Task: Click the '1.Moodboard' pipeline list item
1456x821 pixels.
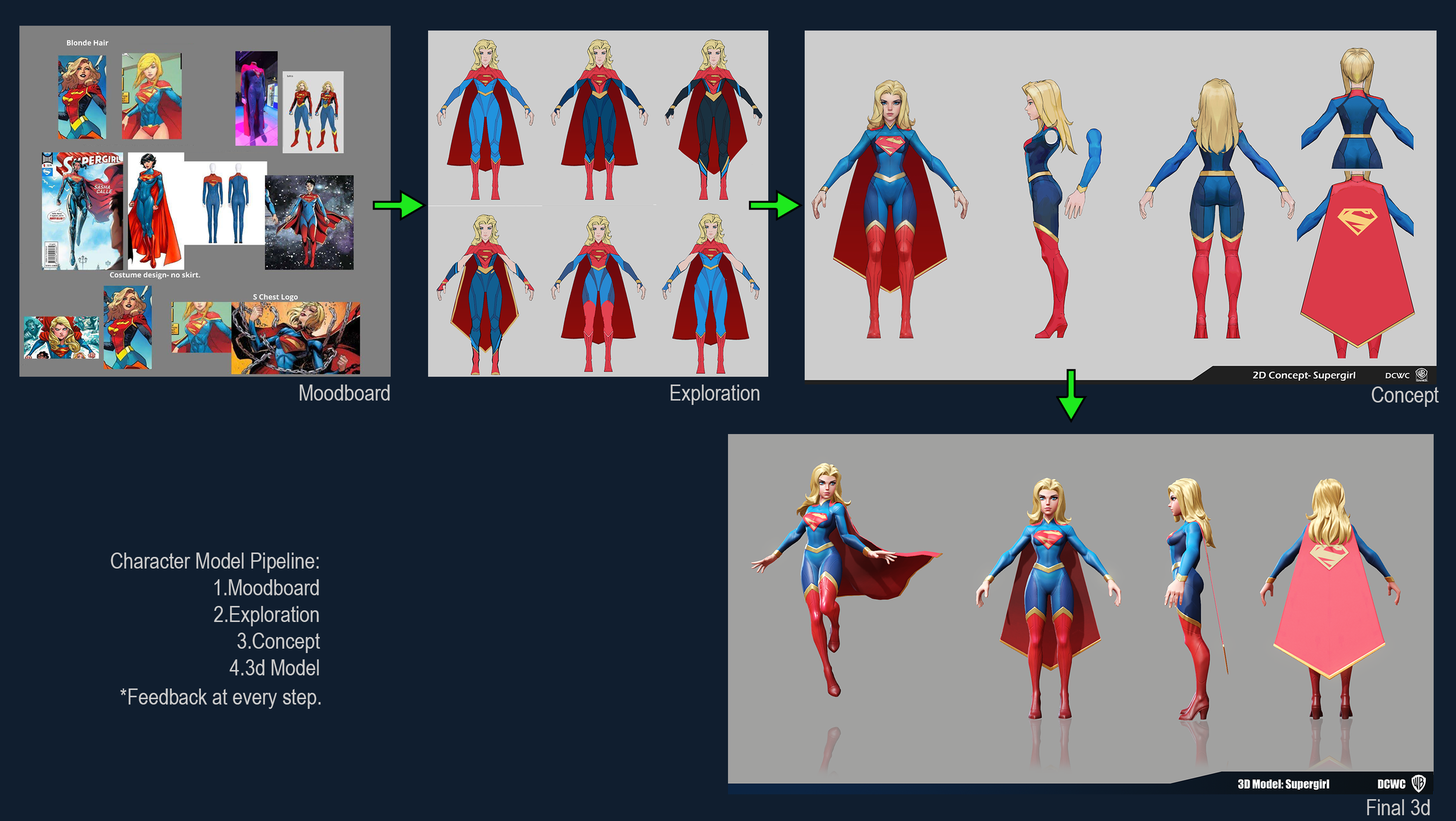Action: point(266,587)
